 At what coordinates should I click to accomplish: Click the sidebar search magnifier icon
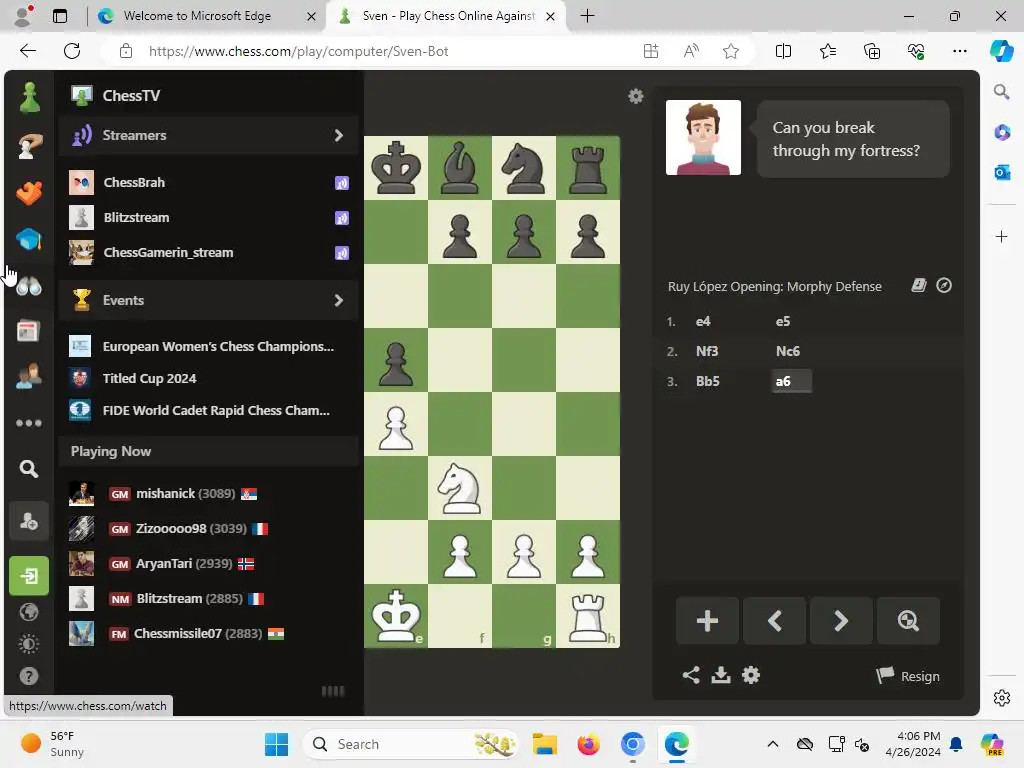[x=29, y=468]
